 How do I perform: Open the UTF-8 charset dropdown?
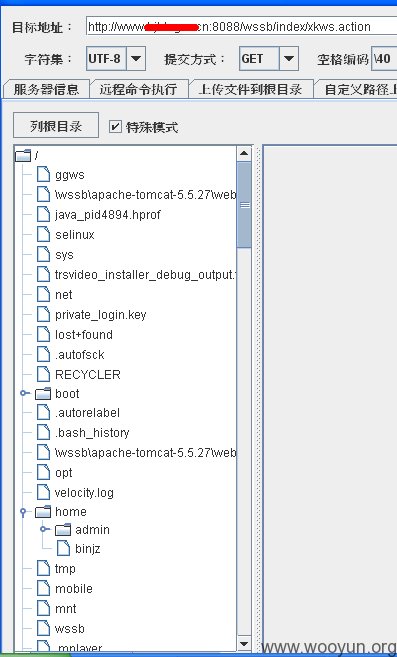[x=136, y=58]
